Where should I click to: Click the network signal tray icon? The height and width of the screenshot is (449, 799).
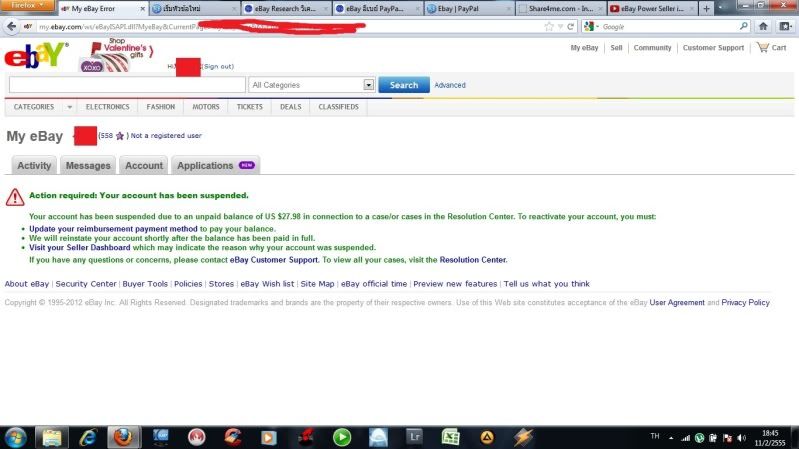coord(686,438)
